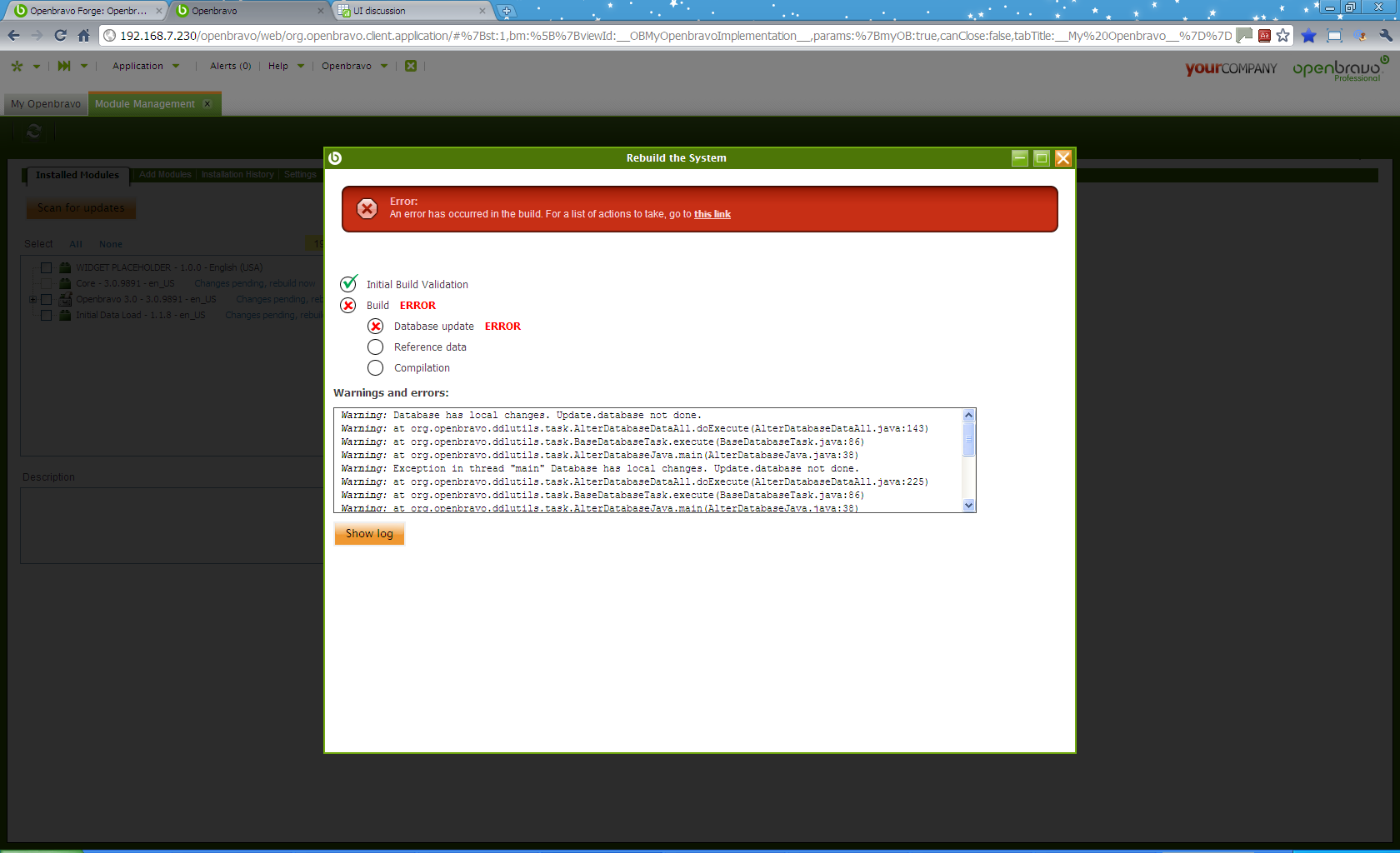Click the quick launch fast-forward icon
The image size is (1400, 853).
[64, 66]
